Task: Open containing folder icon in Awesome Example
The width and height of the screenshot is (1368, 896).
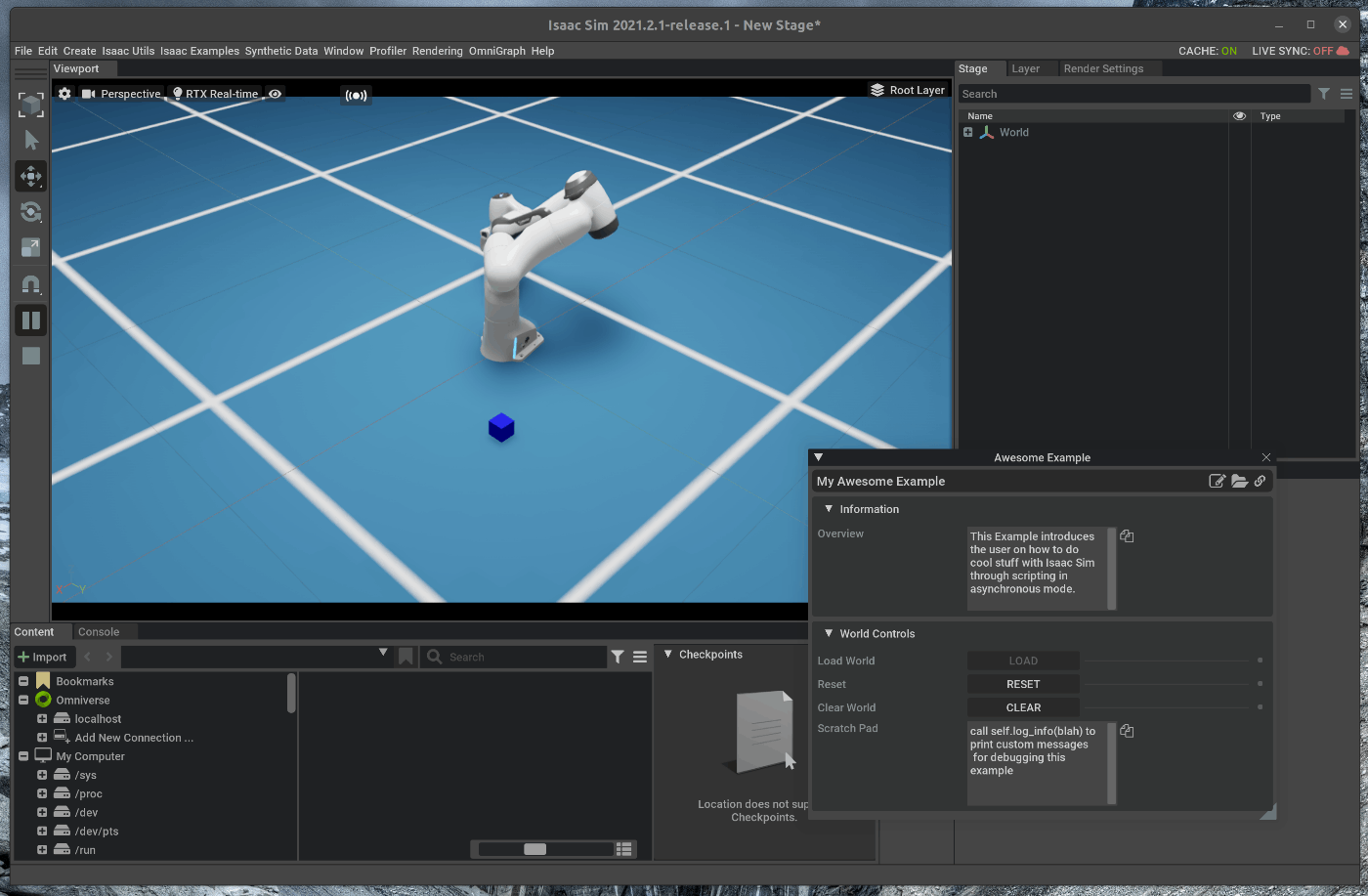Action: click(1239, 481)
